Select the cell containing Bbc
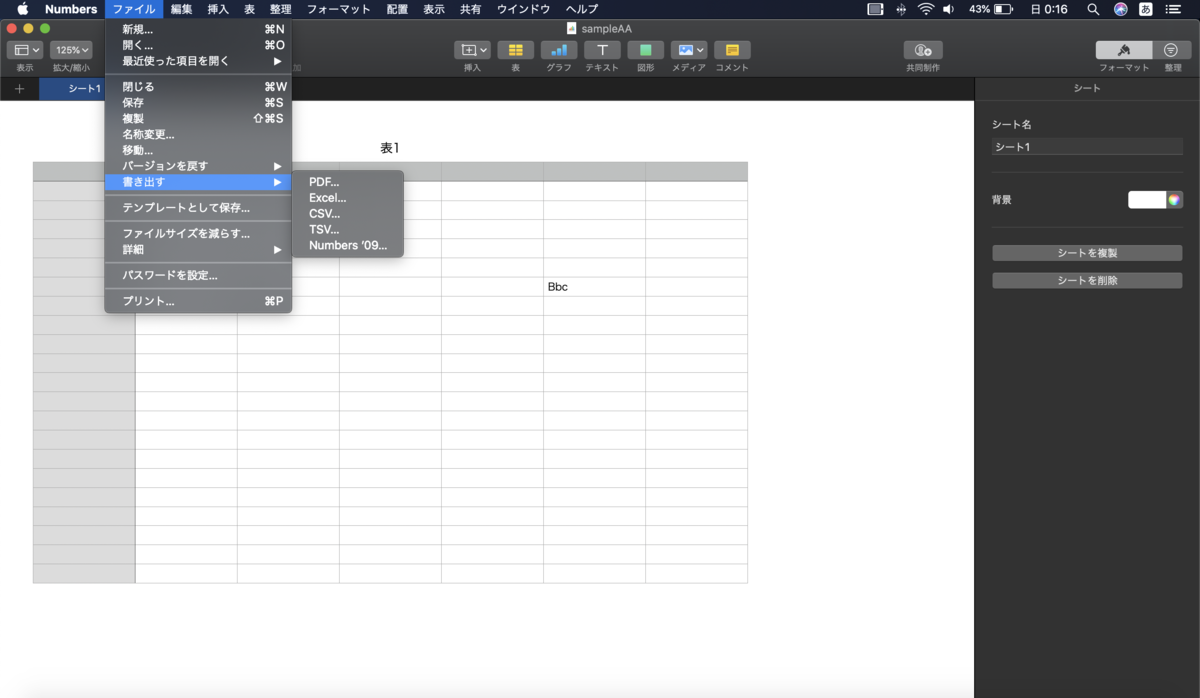 (594, 287)
